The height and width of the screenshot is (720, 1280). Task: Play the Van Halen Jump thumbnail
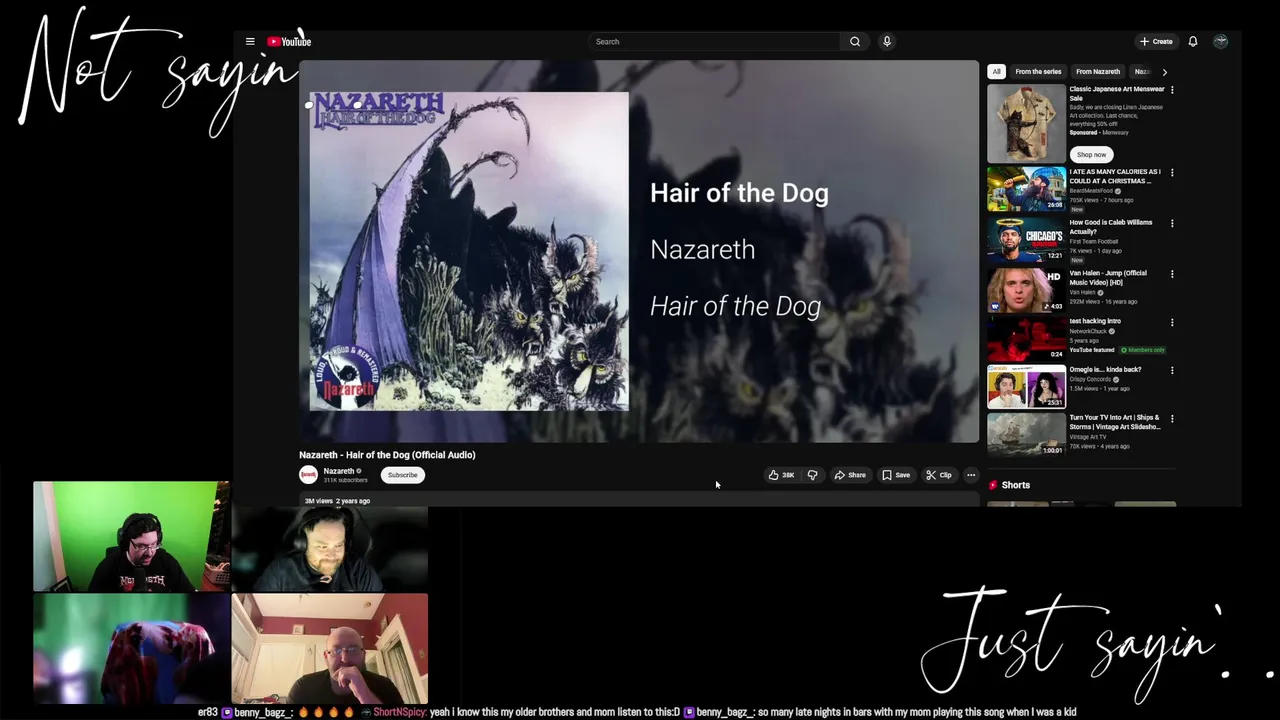click(x=1026, y=289)
